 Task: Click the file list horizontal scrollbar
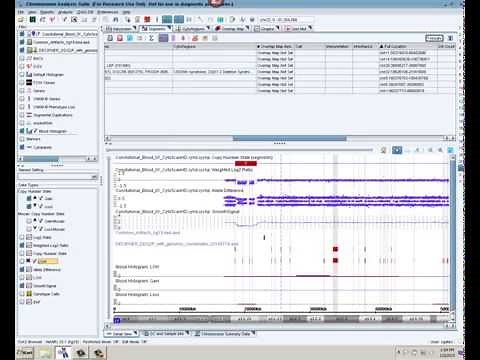pyautogui.click(x=57, y=159)
